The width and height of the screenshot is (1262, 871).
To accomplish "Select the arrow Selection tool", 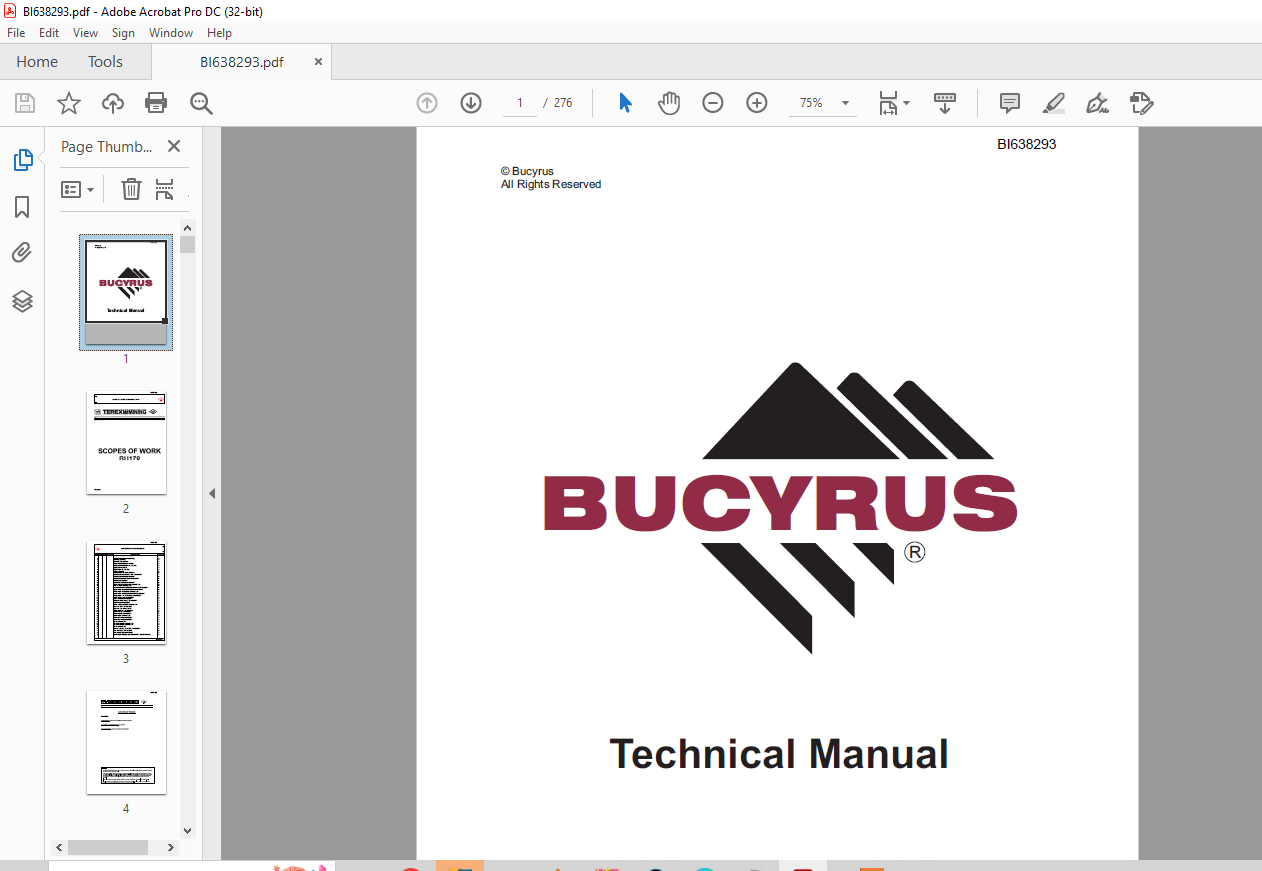I will tap(626, 103).
